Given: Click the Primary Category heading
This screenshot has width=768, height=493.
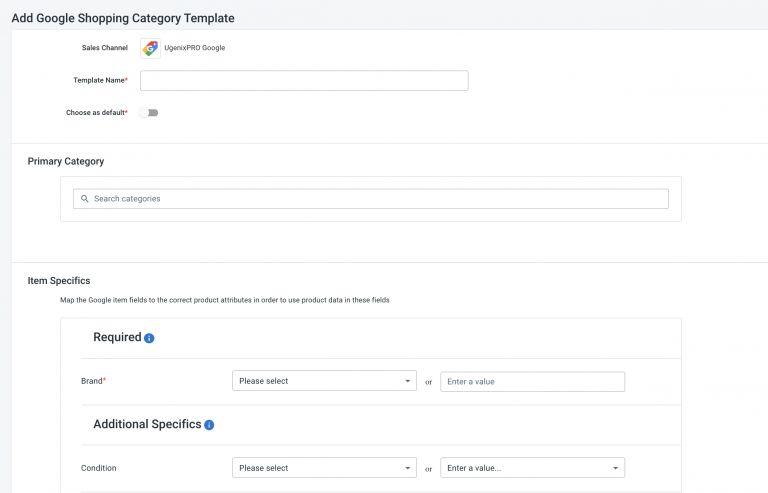Looking at the screenshot, I should tap(66, 161).
